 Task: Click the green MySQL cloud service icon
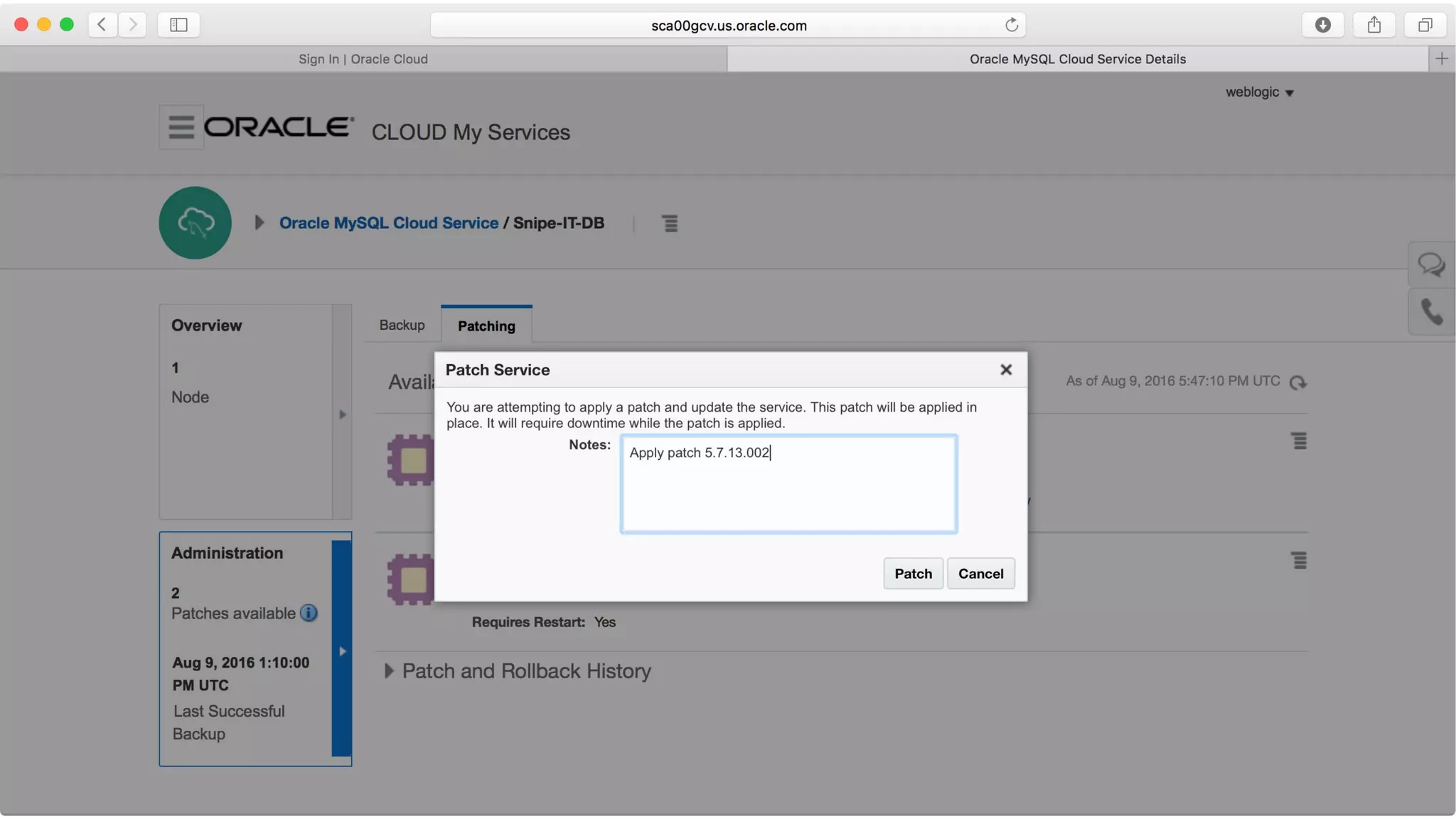tap(195, 223)
